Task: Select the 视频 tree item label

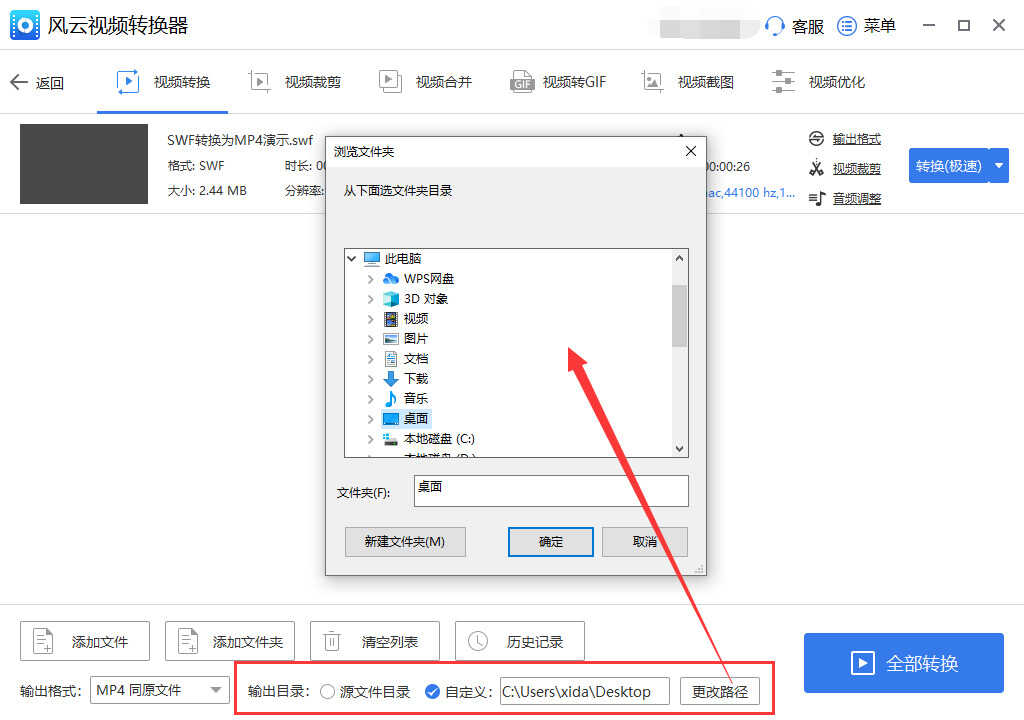Action: (x=416, y=319)
